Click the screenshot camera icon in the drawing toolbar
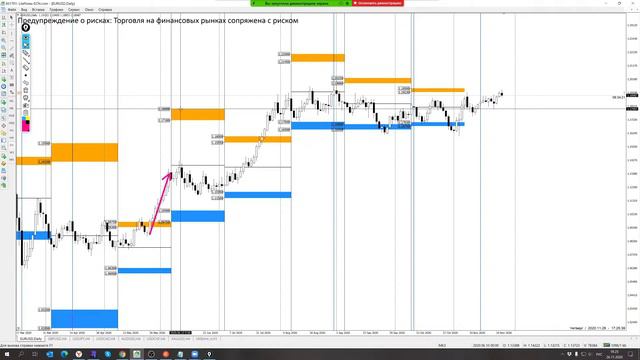 [26, 105]
